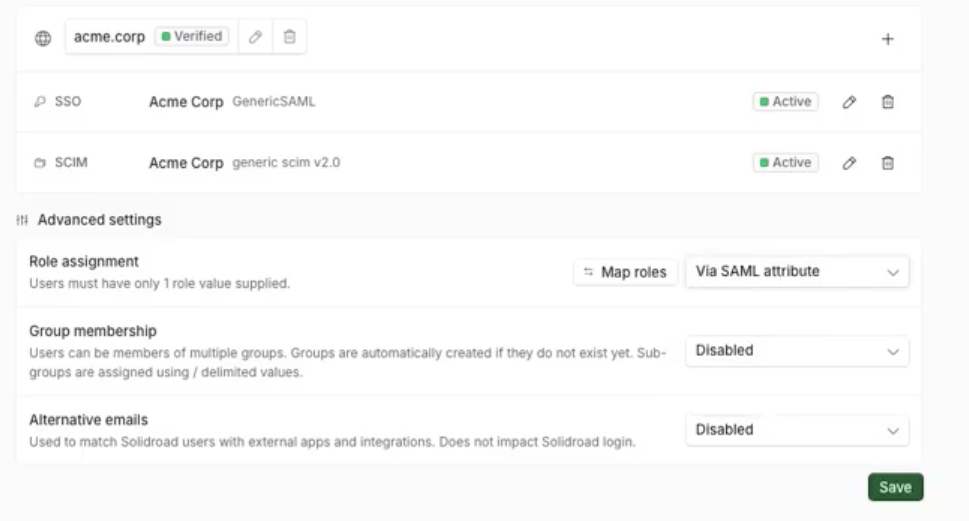Click the SCIM row label
The width and height of the screenshot is (969, 521).
pos(71,163)
